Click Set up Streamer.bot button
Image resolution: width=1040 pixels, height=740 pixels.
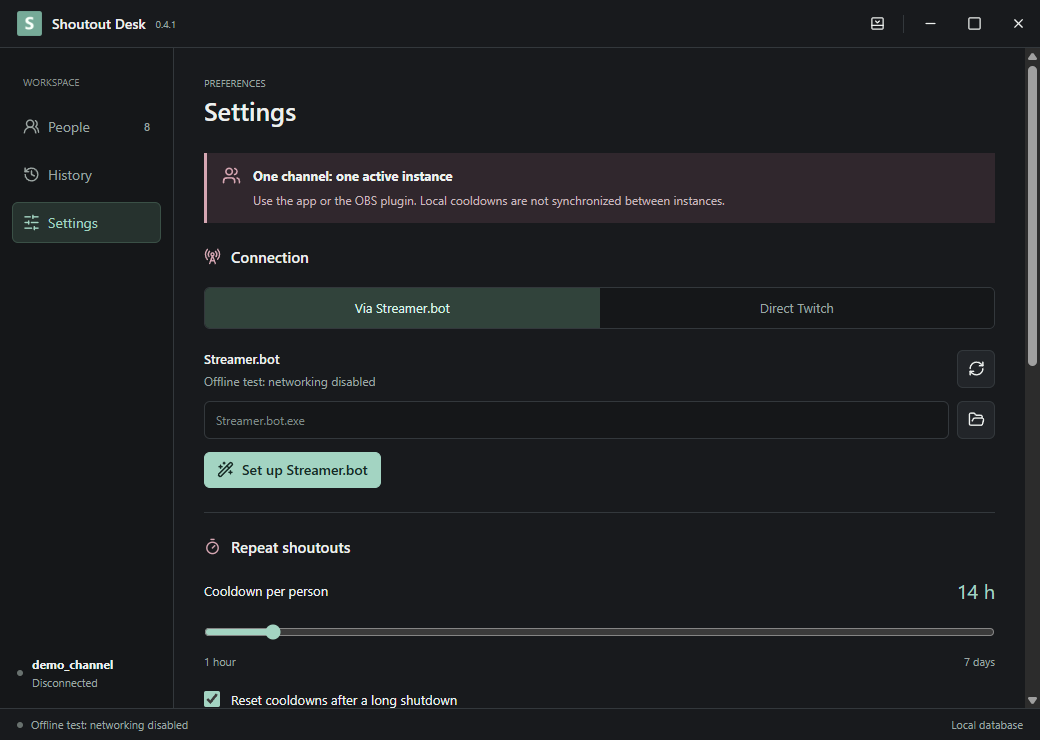coord(292,470)
